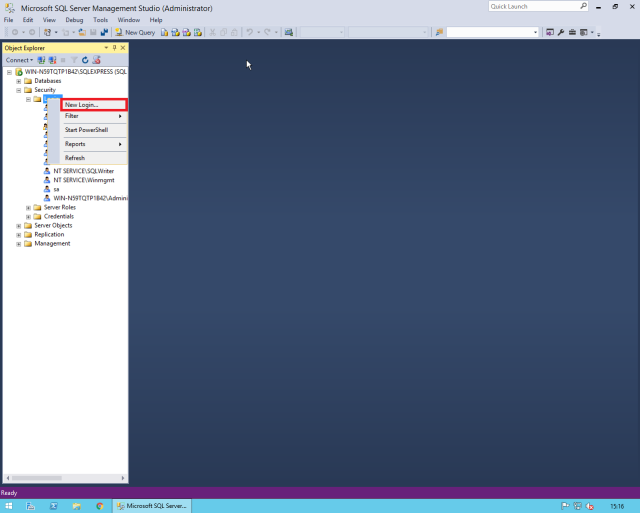Open the toolbar overflow options arrow
Image resolution: width=640 pixels, height=513 pixels.
[598, 33]
